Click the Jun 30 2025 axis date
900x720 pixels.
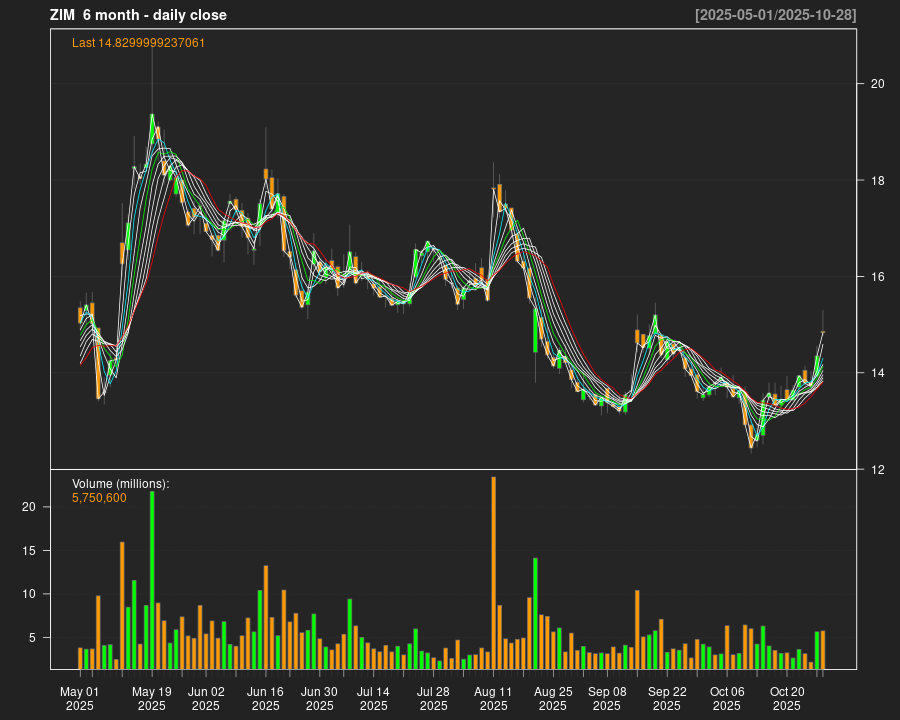tap(319, 698)
